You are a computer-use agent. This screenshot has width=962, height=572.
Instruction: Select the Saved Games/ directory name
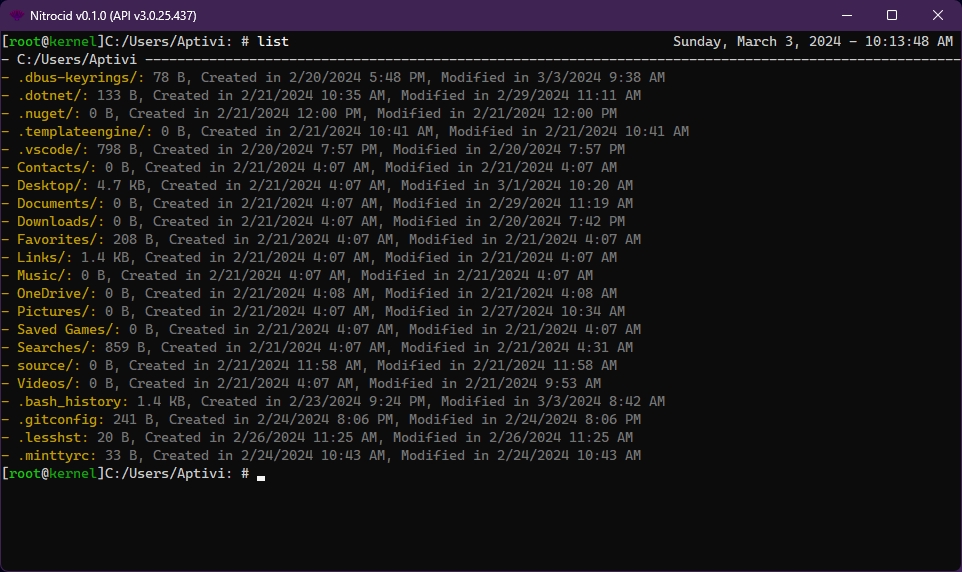point(68,330)
